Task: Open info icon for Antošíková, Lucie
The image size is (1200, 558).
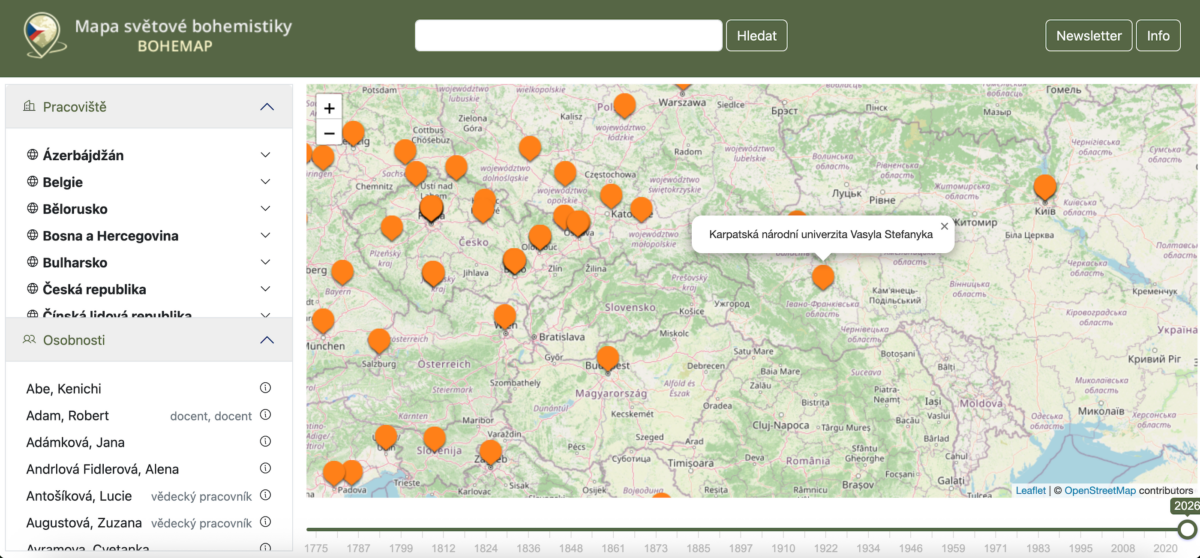Action: (266, 495)
